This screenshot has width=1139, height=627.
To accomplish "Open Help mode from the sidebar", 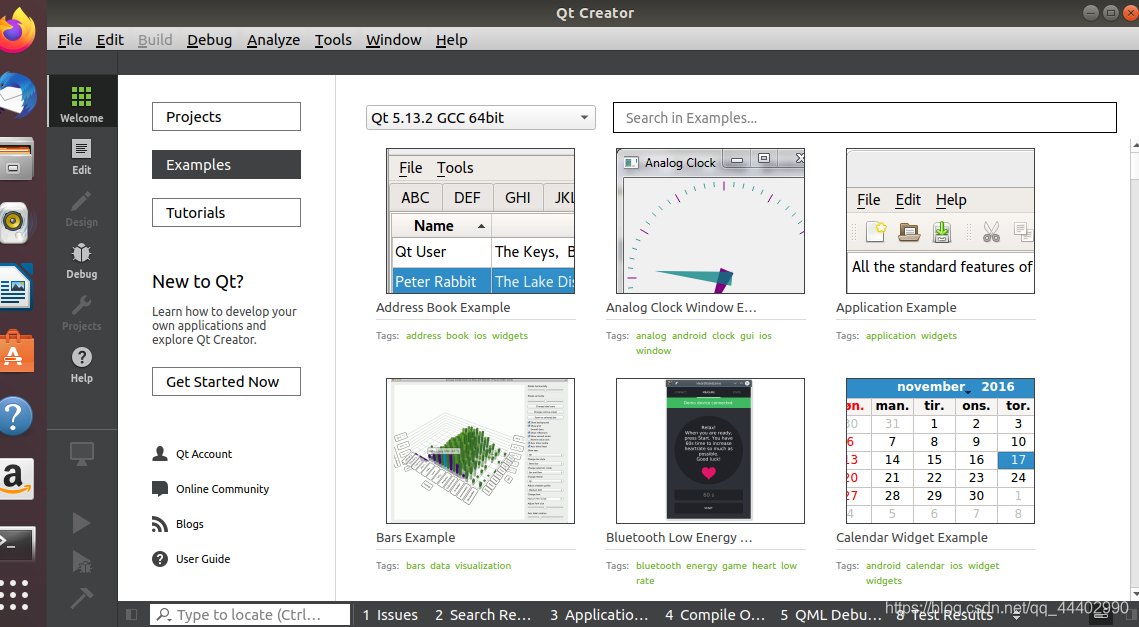I will [x=82, y=364].
